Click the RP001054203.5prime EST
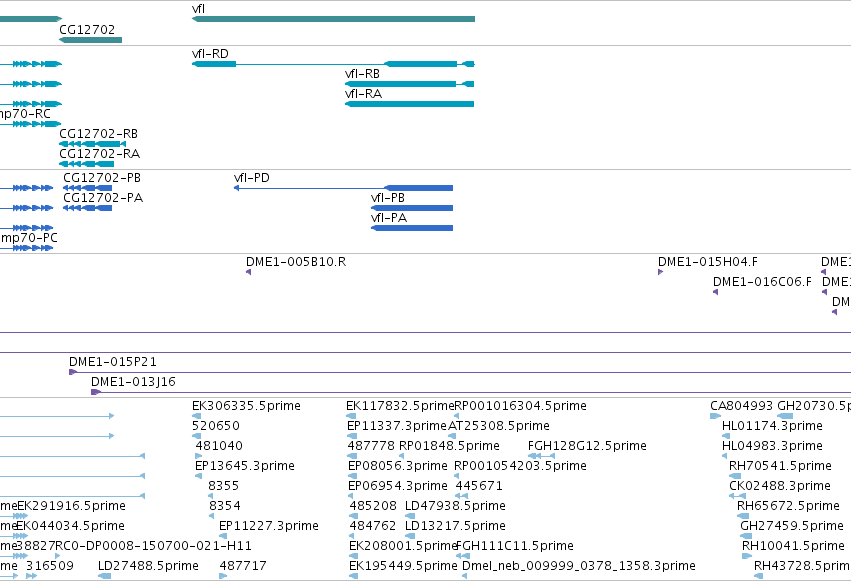851x581 pixels. (x=457, y=476)
